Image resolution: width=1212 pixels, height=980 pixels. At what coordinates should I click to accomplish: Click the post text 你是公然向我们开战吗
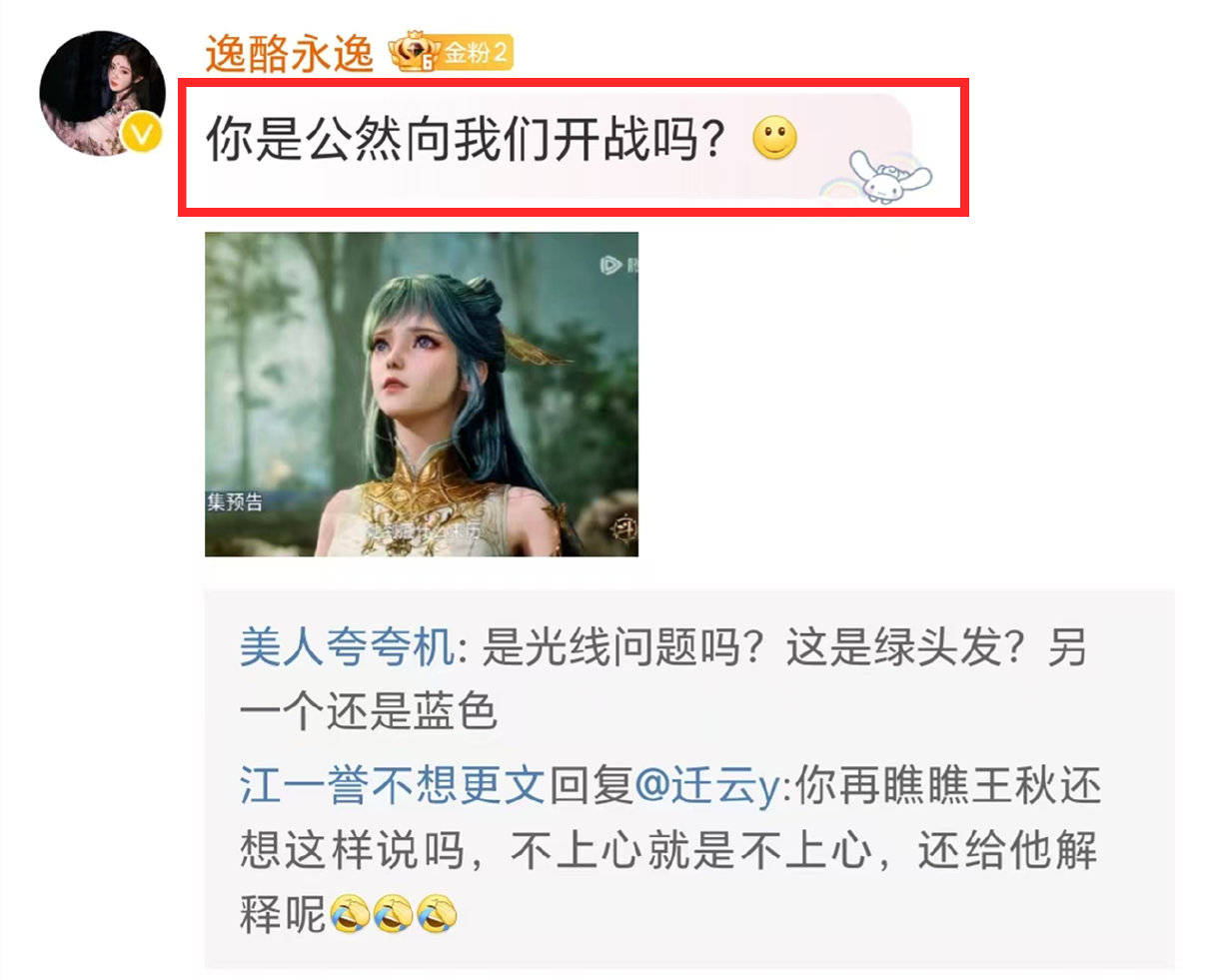point(466,139)
